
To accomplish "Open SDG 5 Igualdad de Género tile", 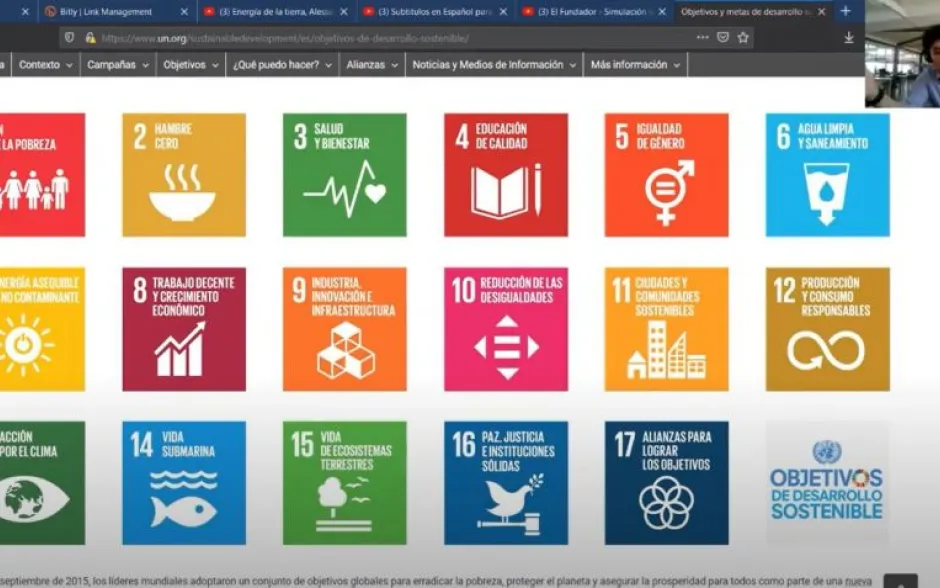I will pos(667,175).
